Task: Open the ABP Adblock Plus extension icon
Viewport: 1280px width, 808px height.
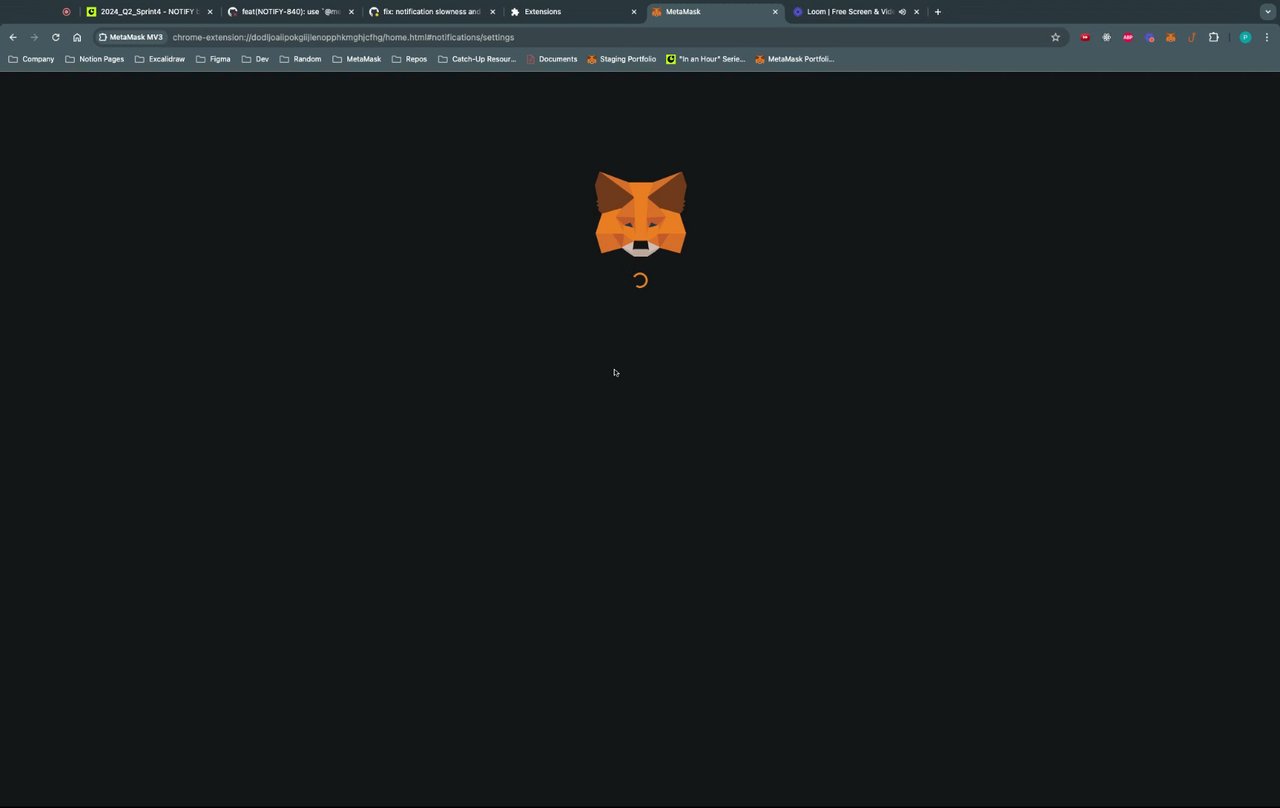Action: pos(1128,37)
